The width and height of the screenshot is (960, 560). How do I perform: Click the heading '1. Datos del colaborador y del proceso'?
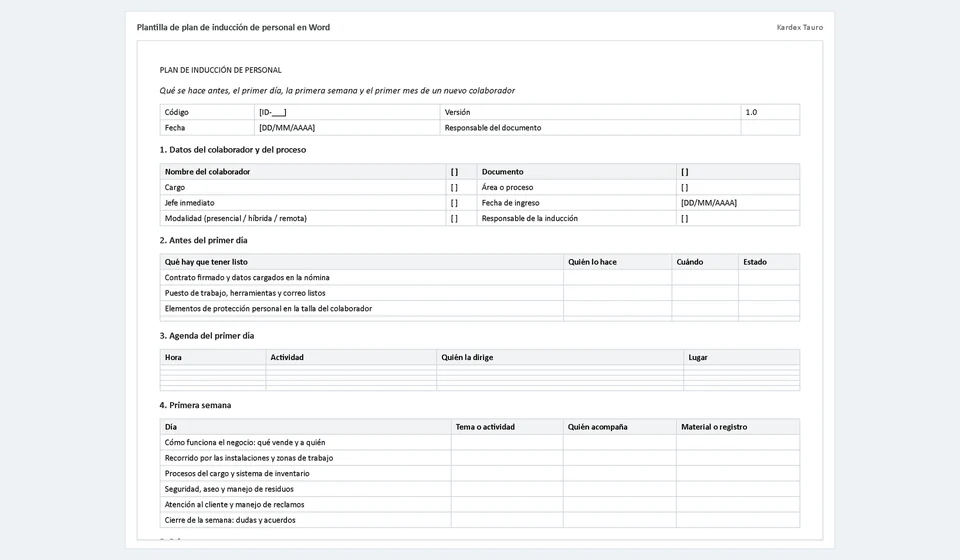point(233,150)
